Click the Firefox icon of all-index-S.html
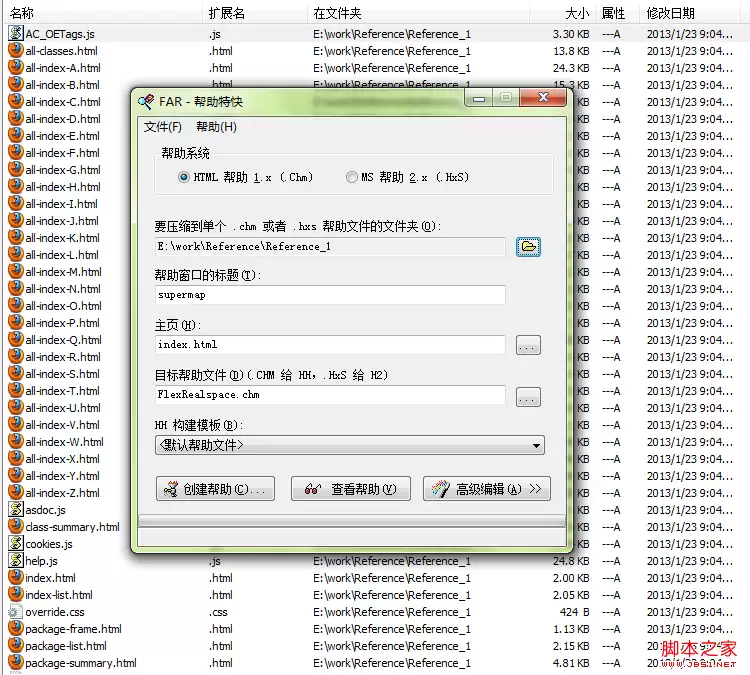 click(16, 373)
